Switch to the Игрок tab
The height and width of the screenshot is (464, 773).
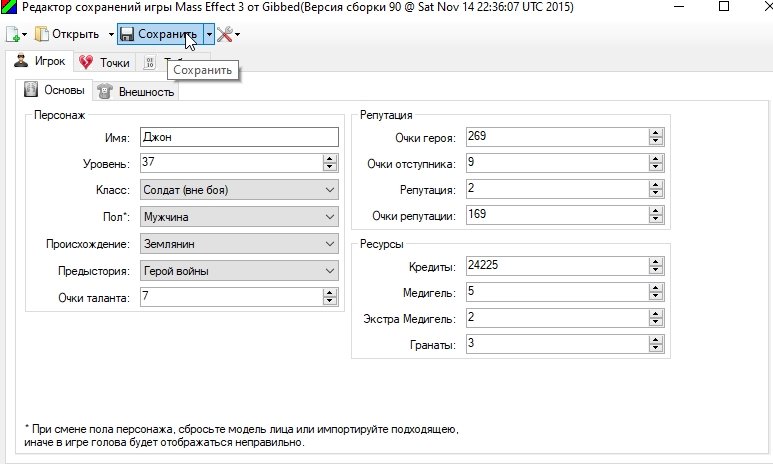click(40, 61)
